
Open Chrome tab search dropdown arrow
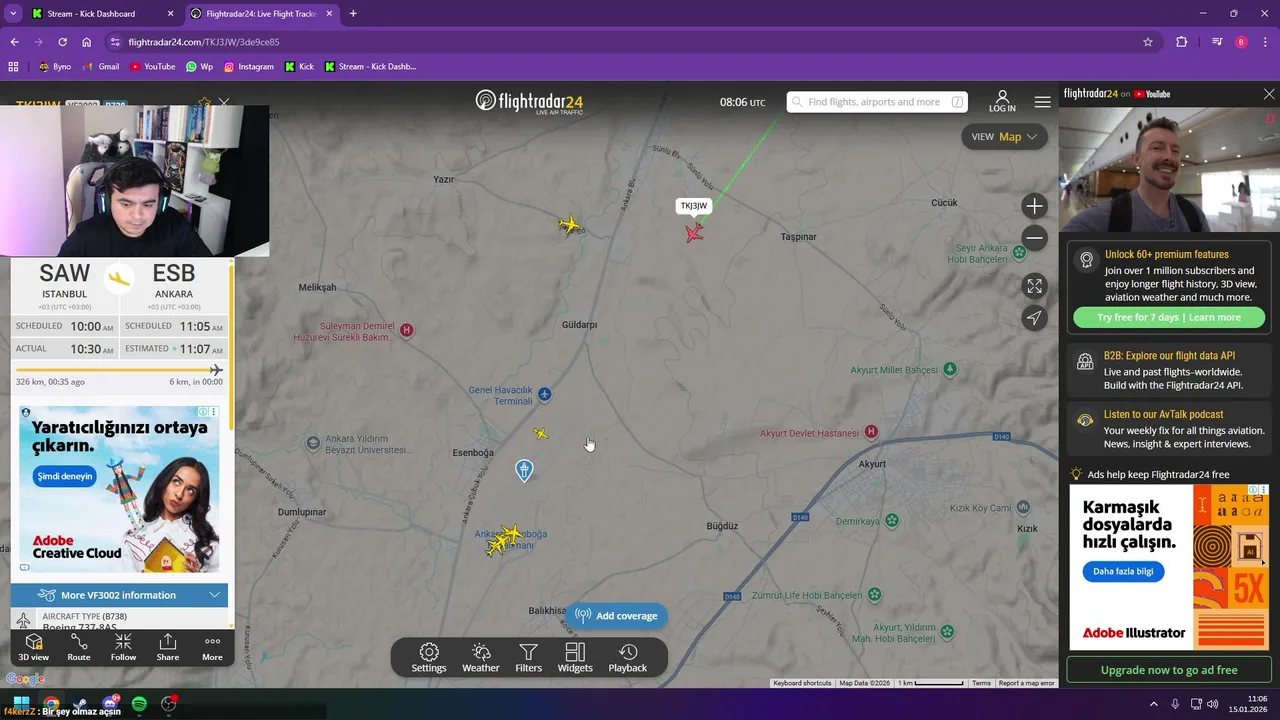point(13,14)
